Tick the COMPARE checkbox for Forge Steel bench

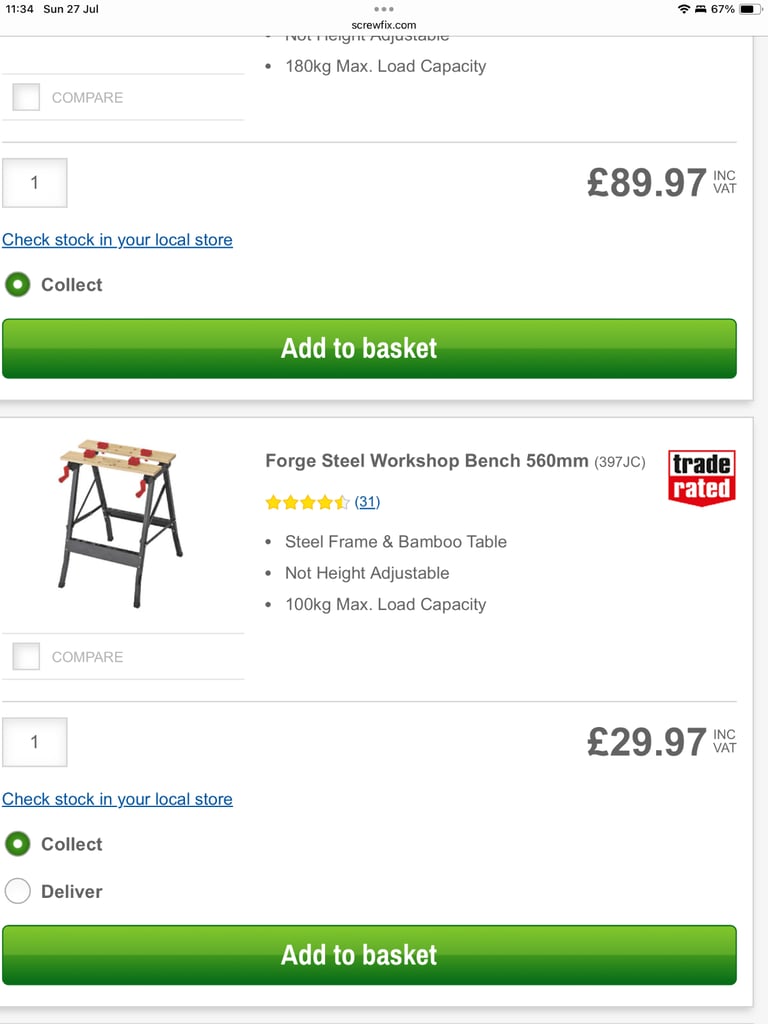coord(26,656)
